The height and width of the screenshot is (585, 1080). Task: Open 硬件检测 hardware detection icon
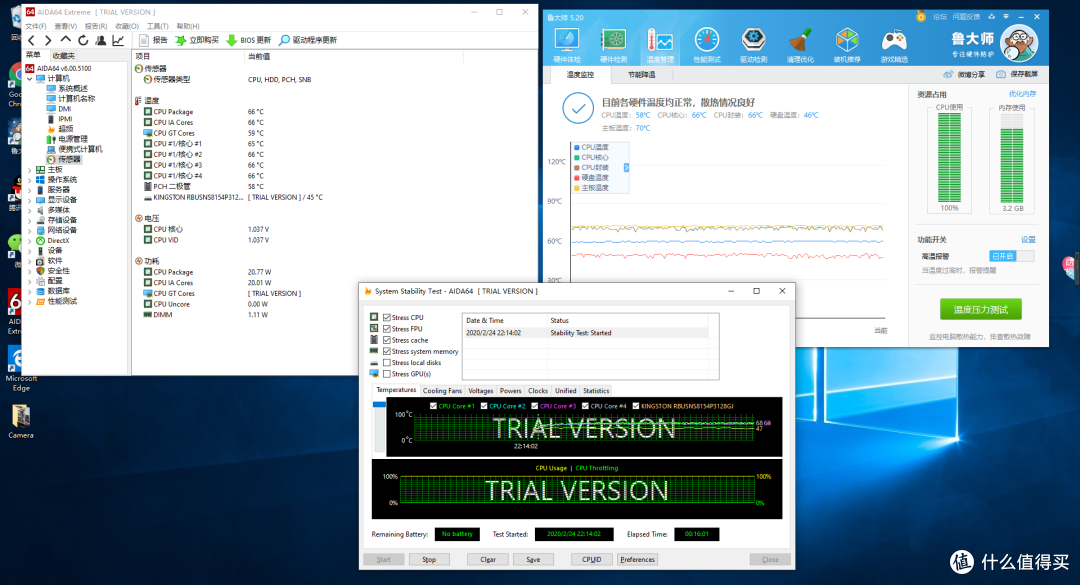(614, 45)
